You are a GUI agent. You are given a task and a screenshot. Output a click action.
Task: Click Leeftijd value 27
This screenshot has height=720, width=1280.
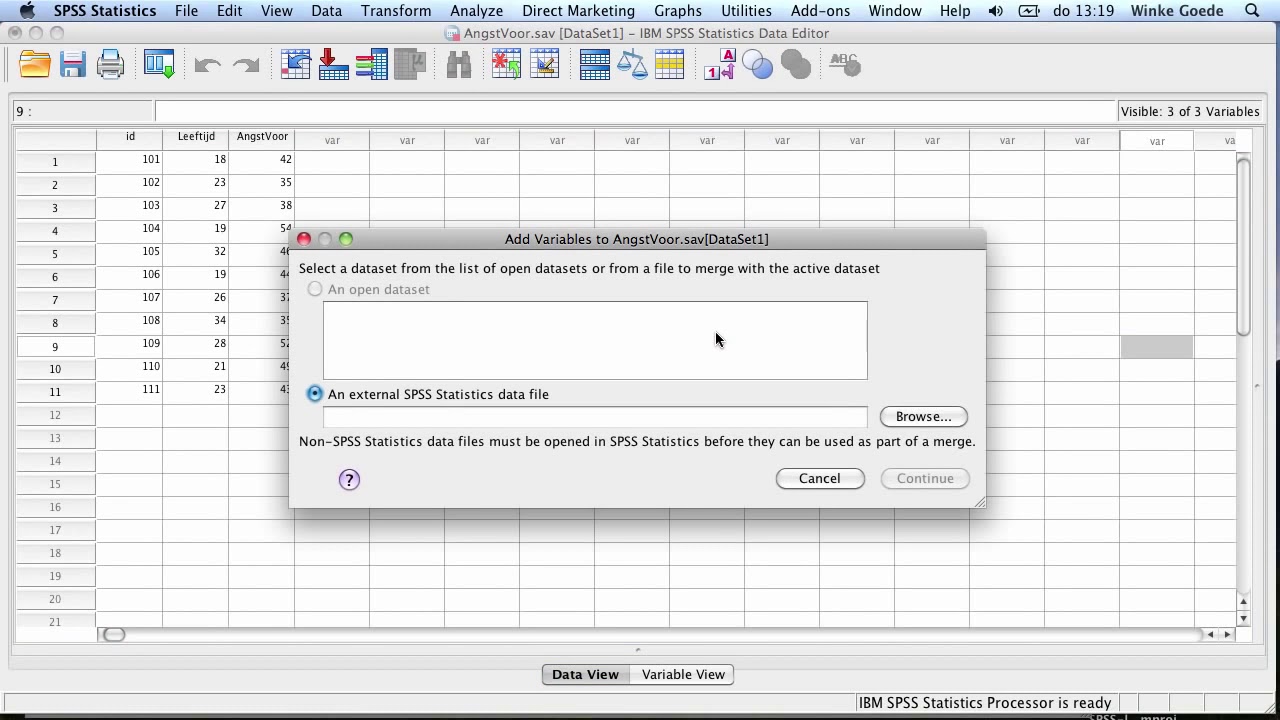point(196,206)
